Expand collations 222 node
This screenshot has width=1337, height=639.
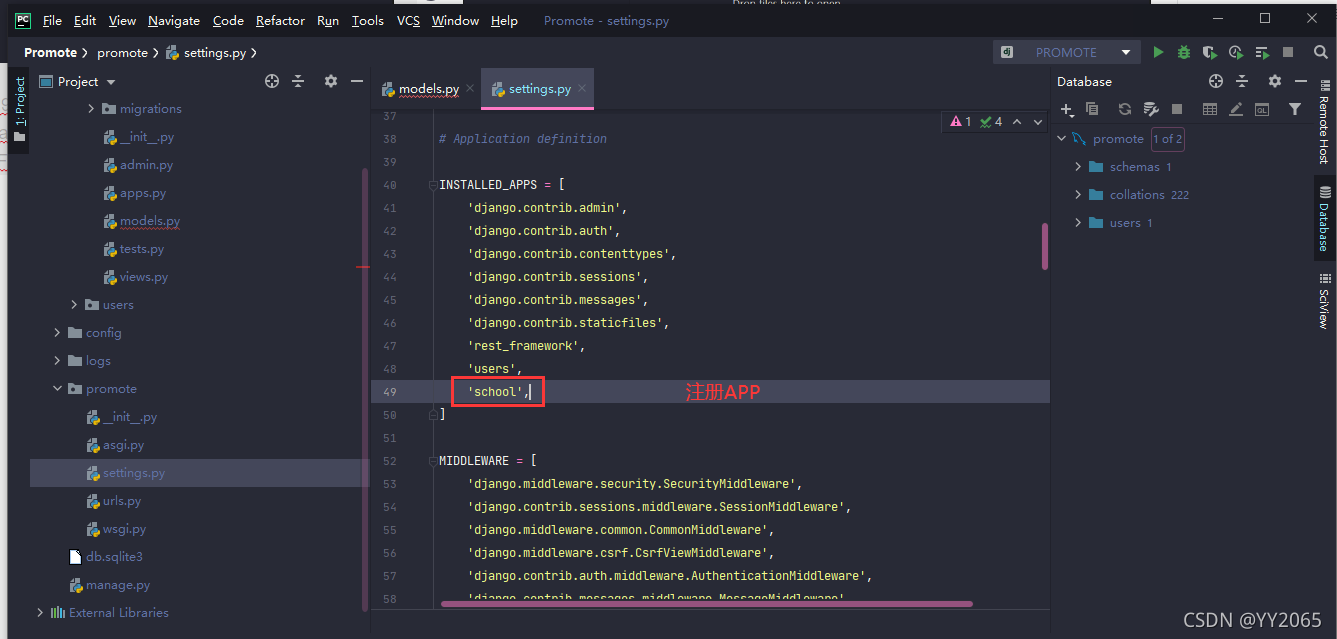point(1078,195)
